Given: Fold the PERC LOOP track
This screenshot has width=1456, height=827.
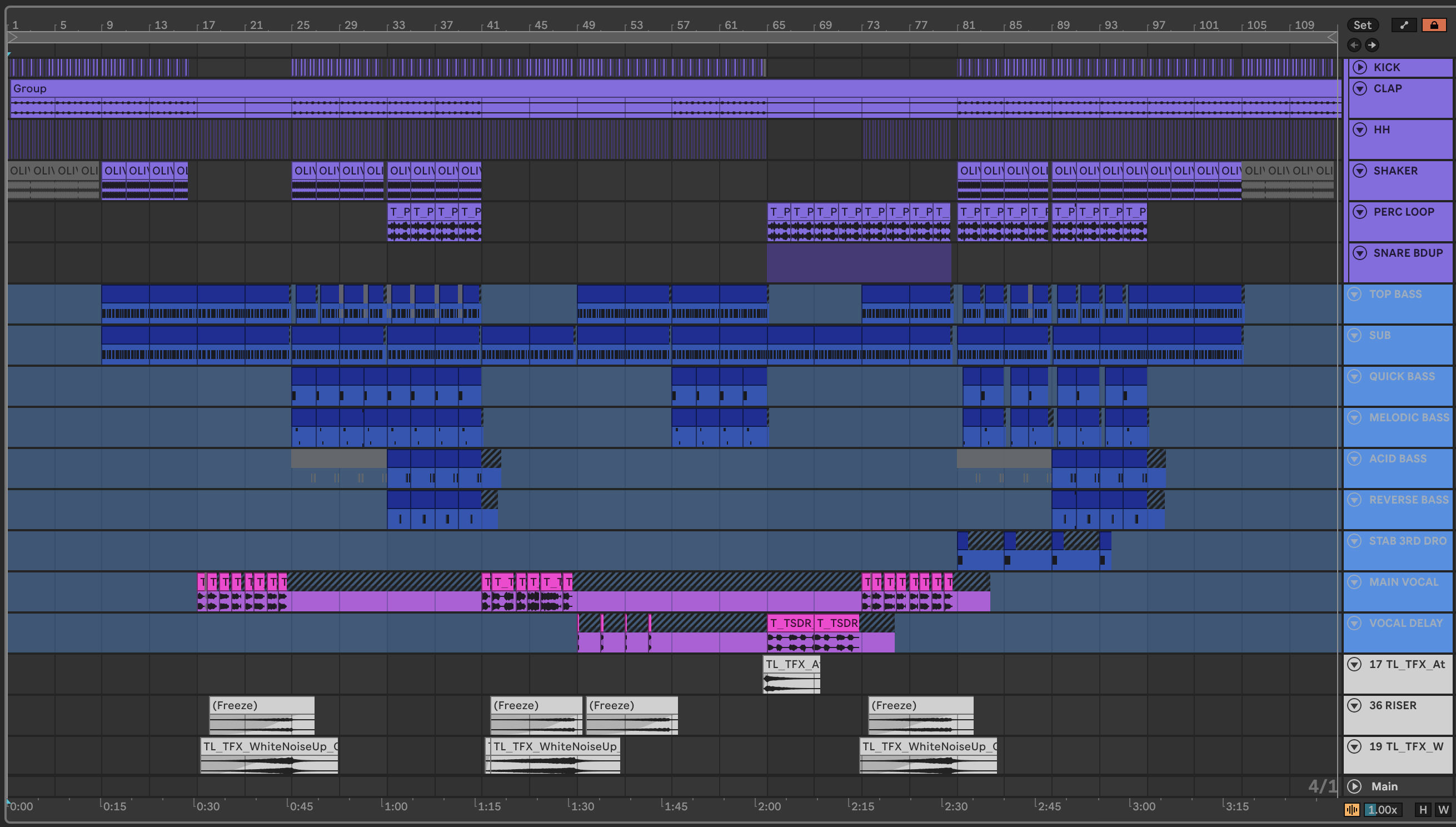Looking at the screenshot, I should [1359, 212].
